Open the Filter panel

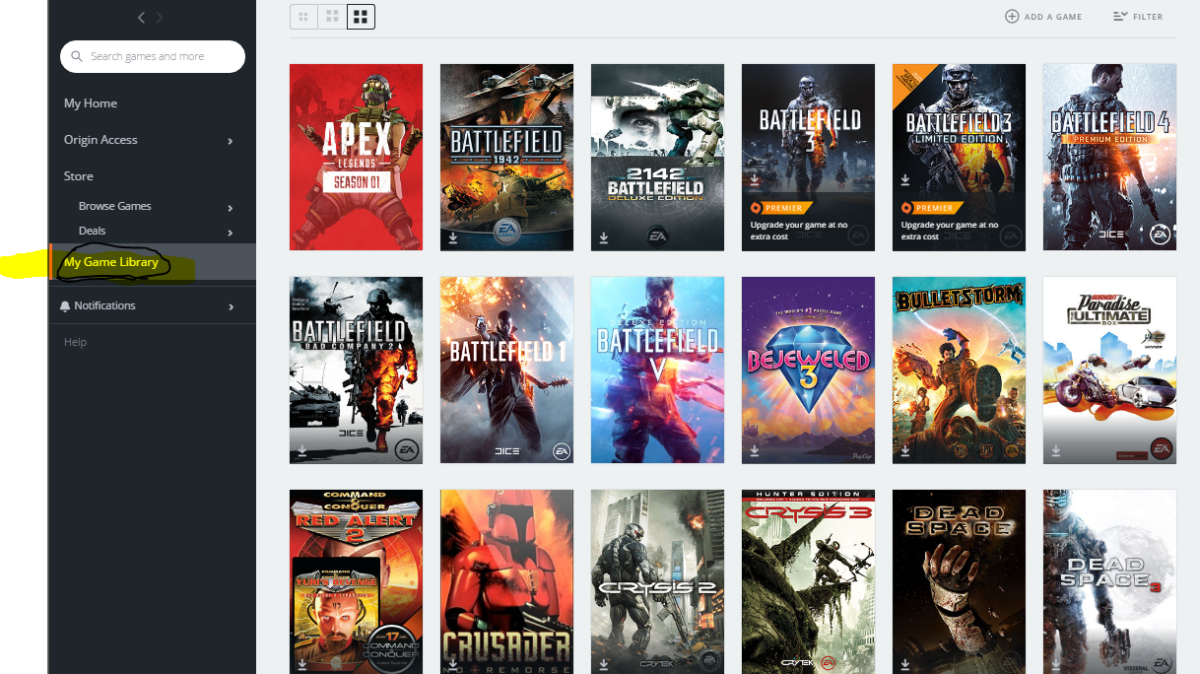[1138, 17]
